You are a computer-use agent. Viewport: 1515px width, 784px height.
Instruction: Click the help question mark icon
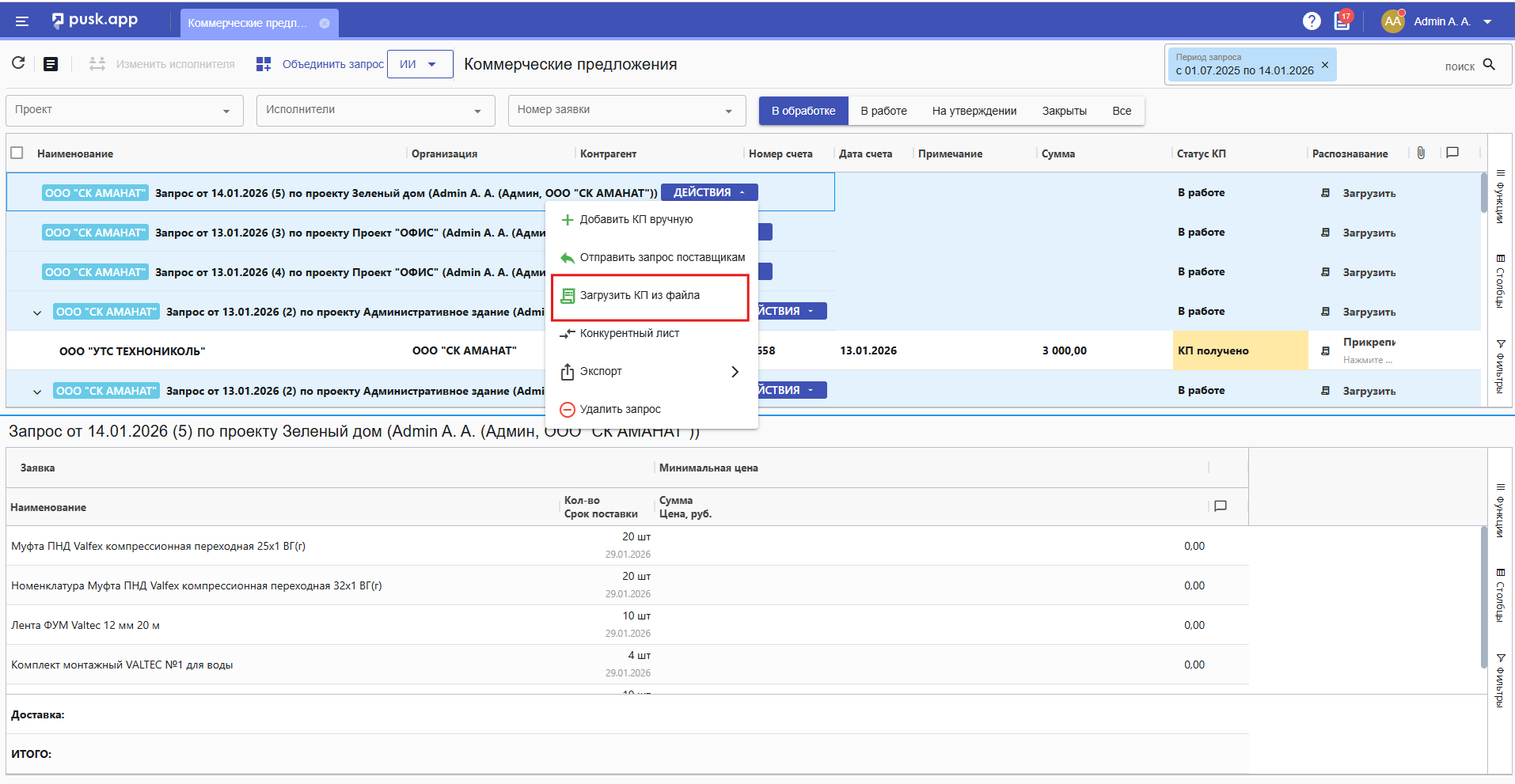tap(1312, 21)
